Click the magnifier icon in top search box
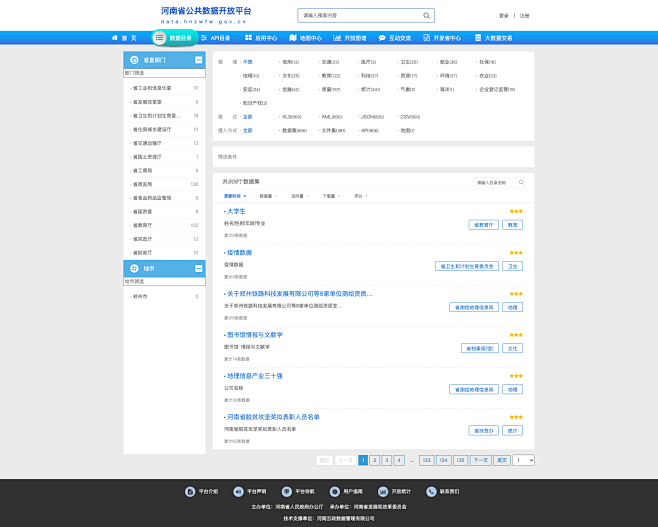 coord(426,16)
